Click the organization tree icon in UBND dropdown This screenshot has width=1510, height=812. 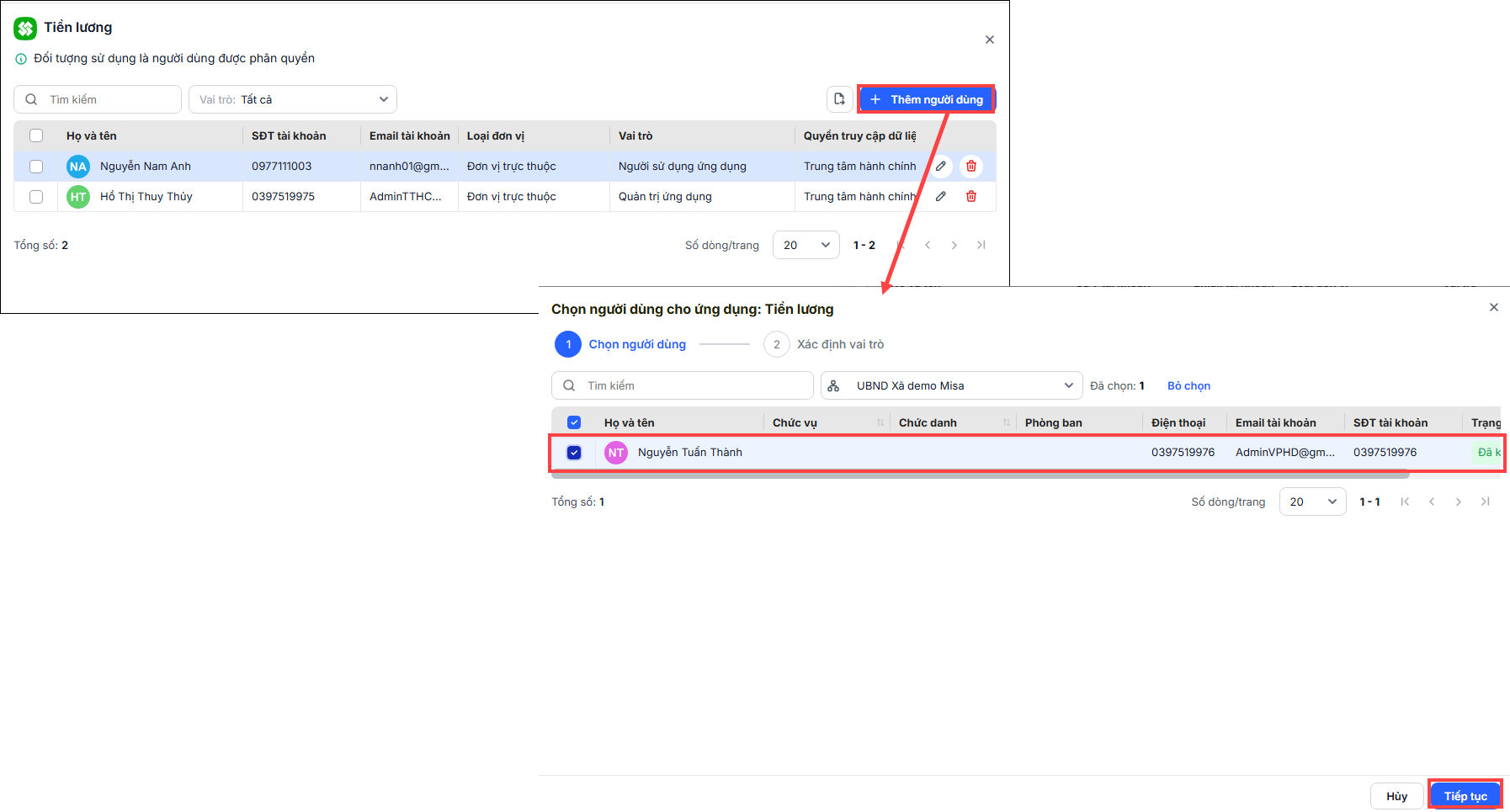[833, 385]
